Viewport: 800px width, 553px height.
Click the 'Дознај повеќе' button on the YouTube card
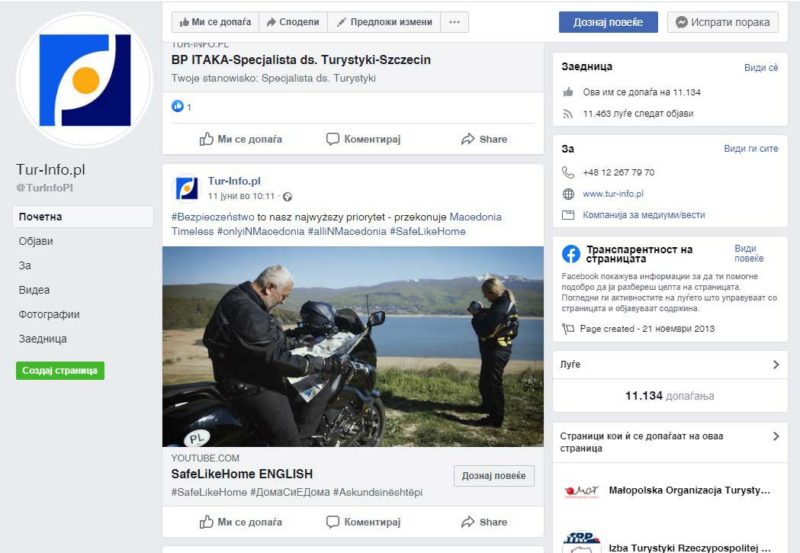[x=493, y=475]
